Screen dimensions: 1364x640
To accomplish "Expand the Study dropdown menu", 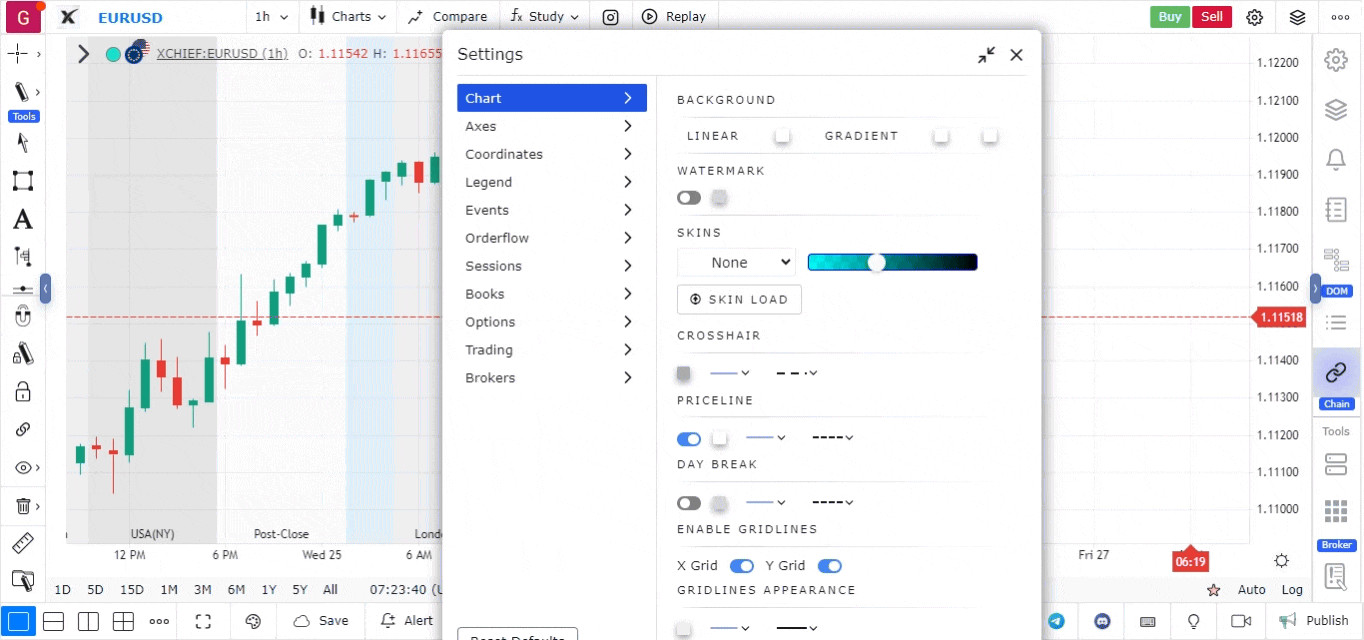I will (544, 16).
